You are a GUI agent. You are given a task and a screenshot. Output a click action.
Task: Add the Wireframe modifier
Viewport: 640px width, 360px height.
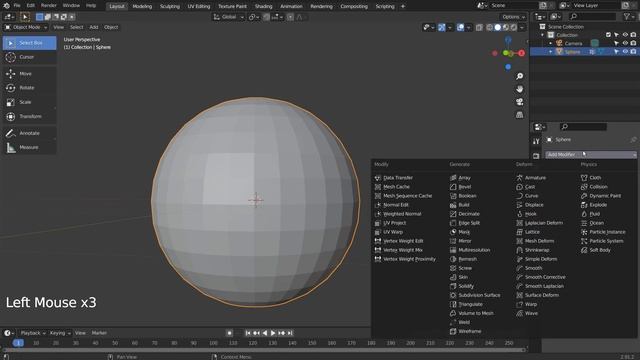tap(465, 331)
